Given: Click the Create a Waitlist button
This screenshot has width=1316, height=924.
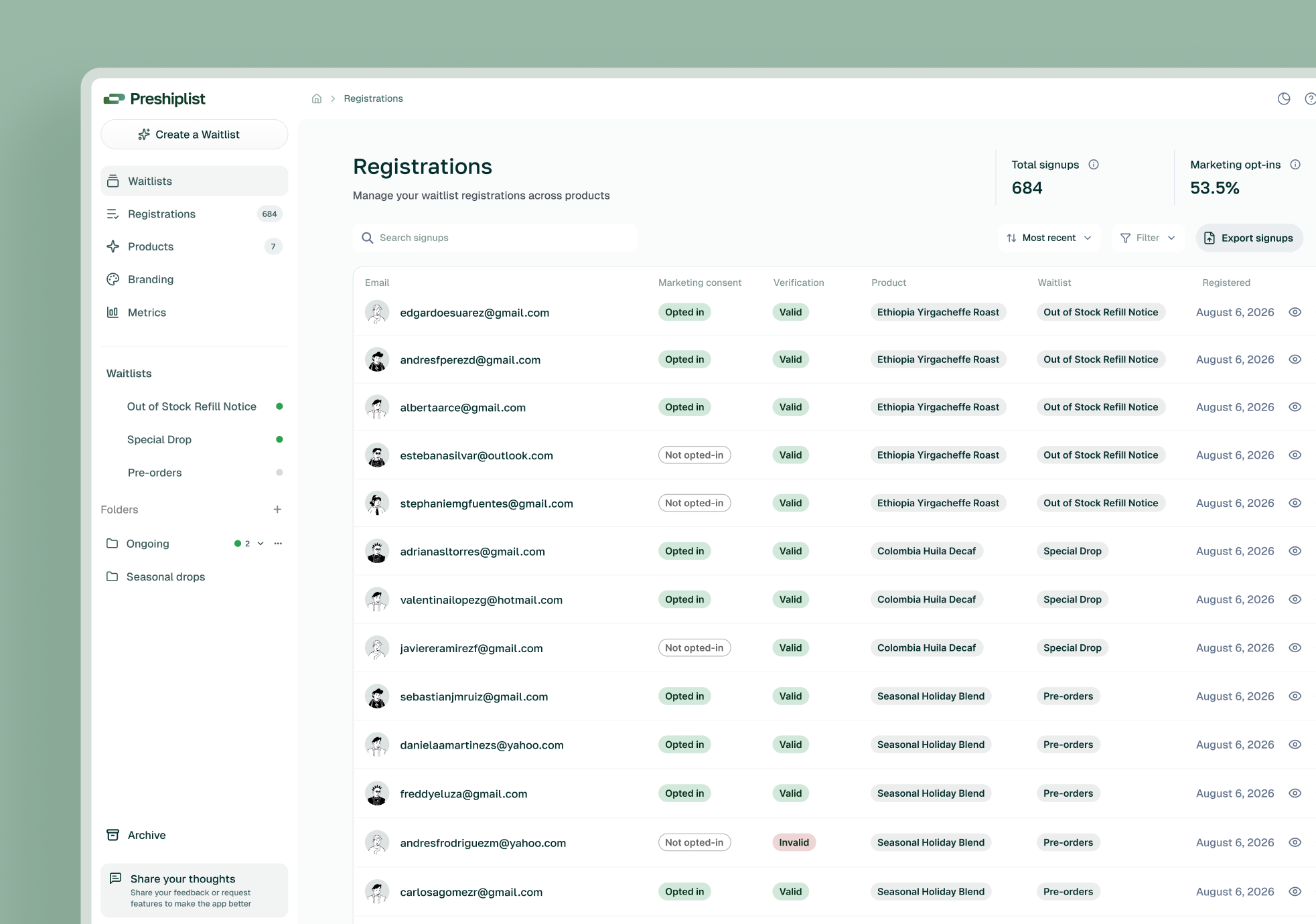Looking at the screenshot, I should tap(194, 135).
